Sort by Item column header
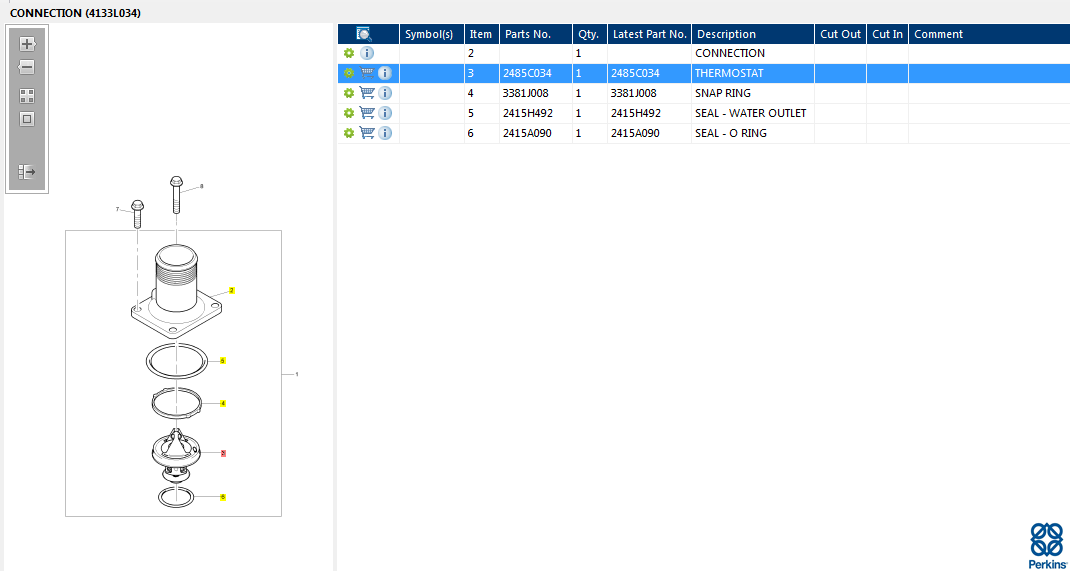 click(x=482, y=34)
